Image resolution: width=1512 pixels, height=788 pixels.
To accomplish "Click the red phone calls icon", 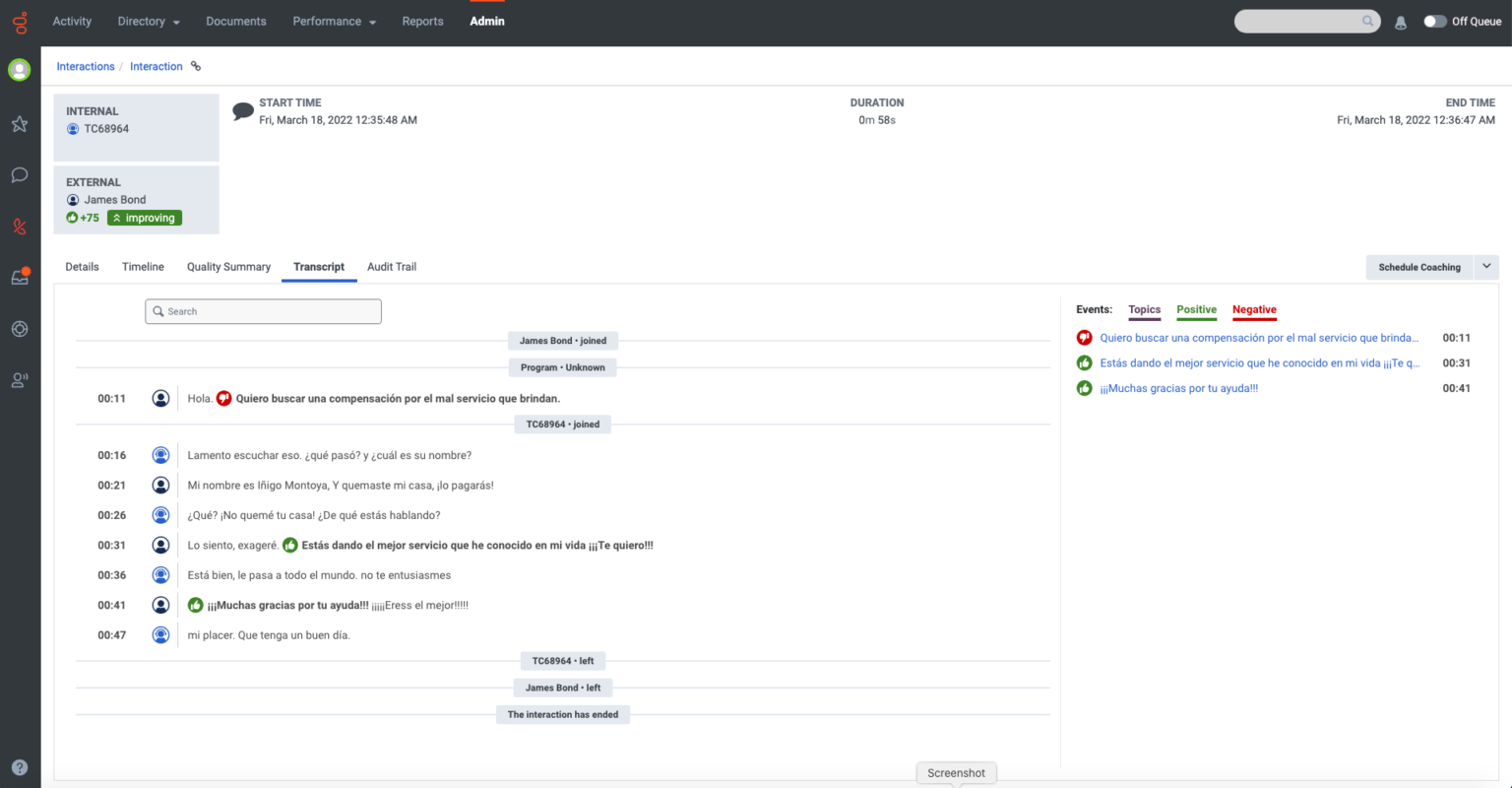I will (x=19, y=226).
